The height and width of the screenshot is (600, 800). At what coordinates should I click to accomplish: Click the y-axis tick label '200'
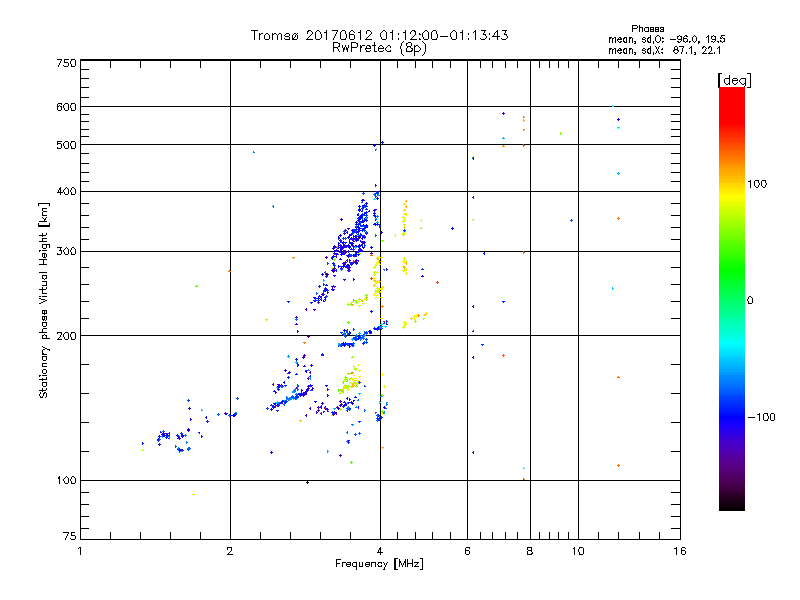point(66,336)
